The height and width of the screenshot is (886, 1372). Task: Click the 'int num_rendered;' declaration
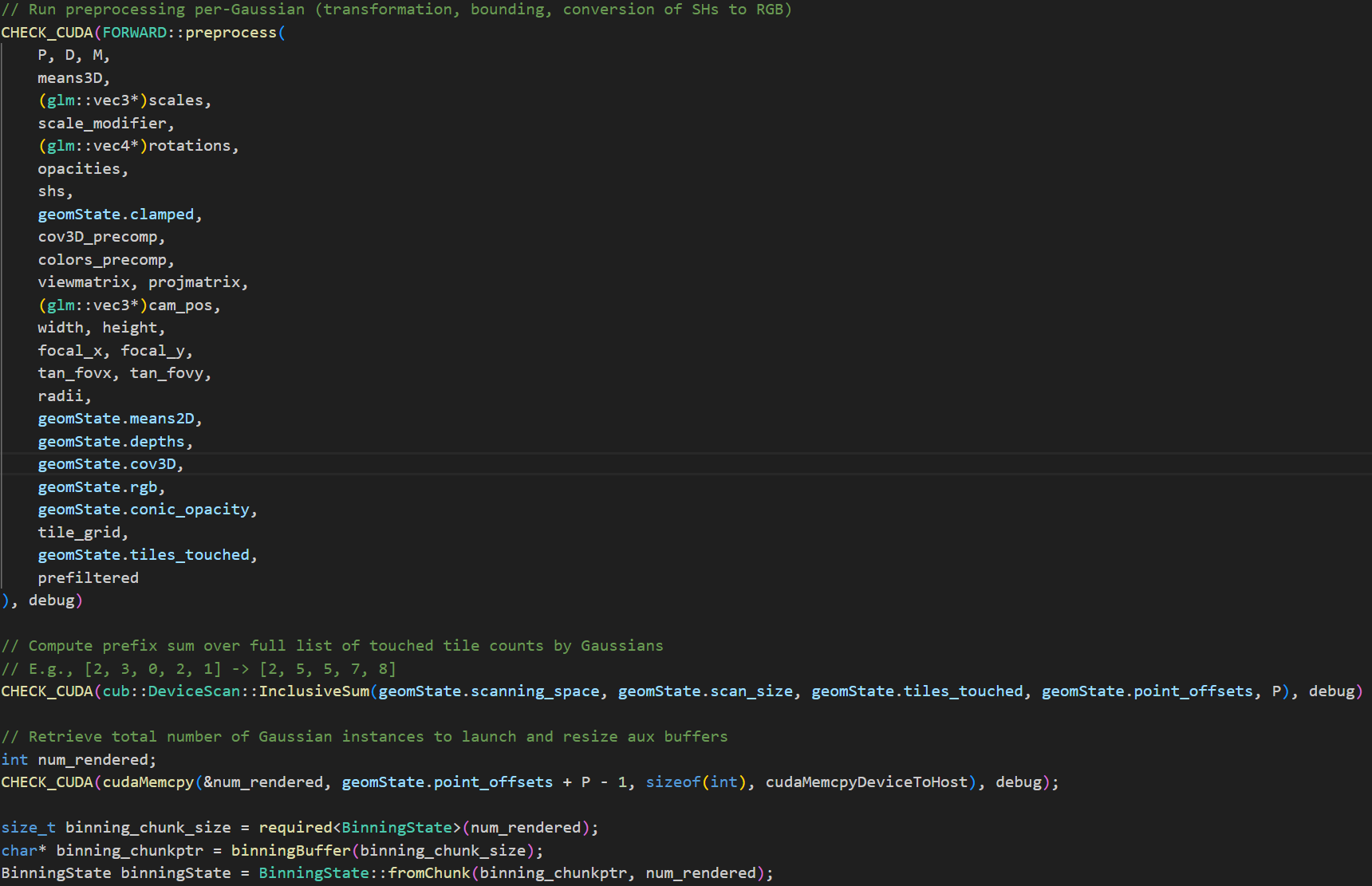pos(79,760)
